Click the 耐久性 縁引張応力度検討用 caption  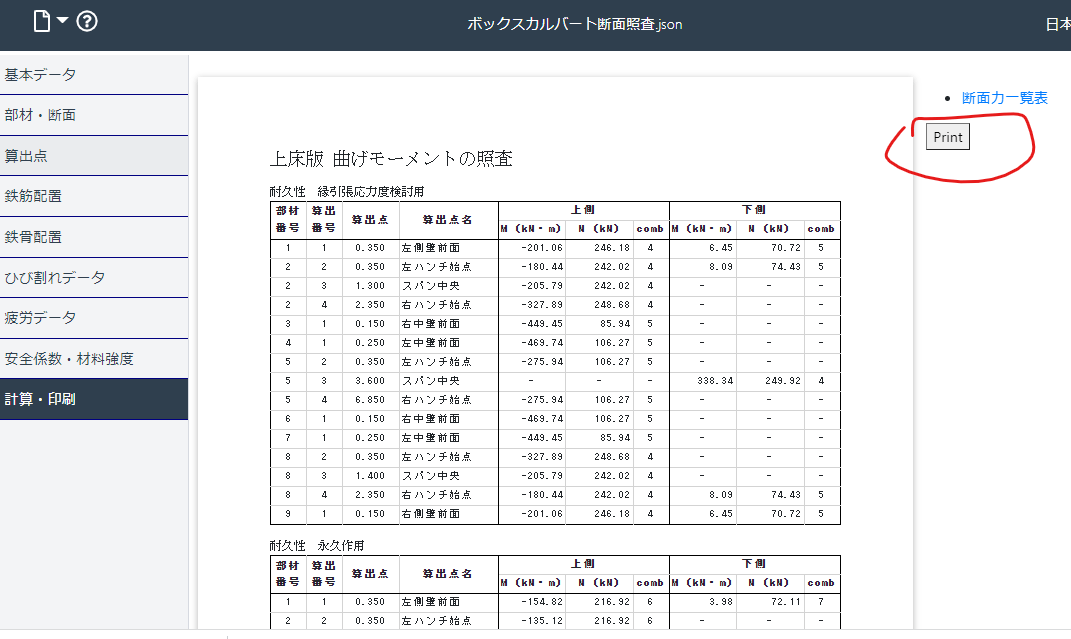347,191
